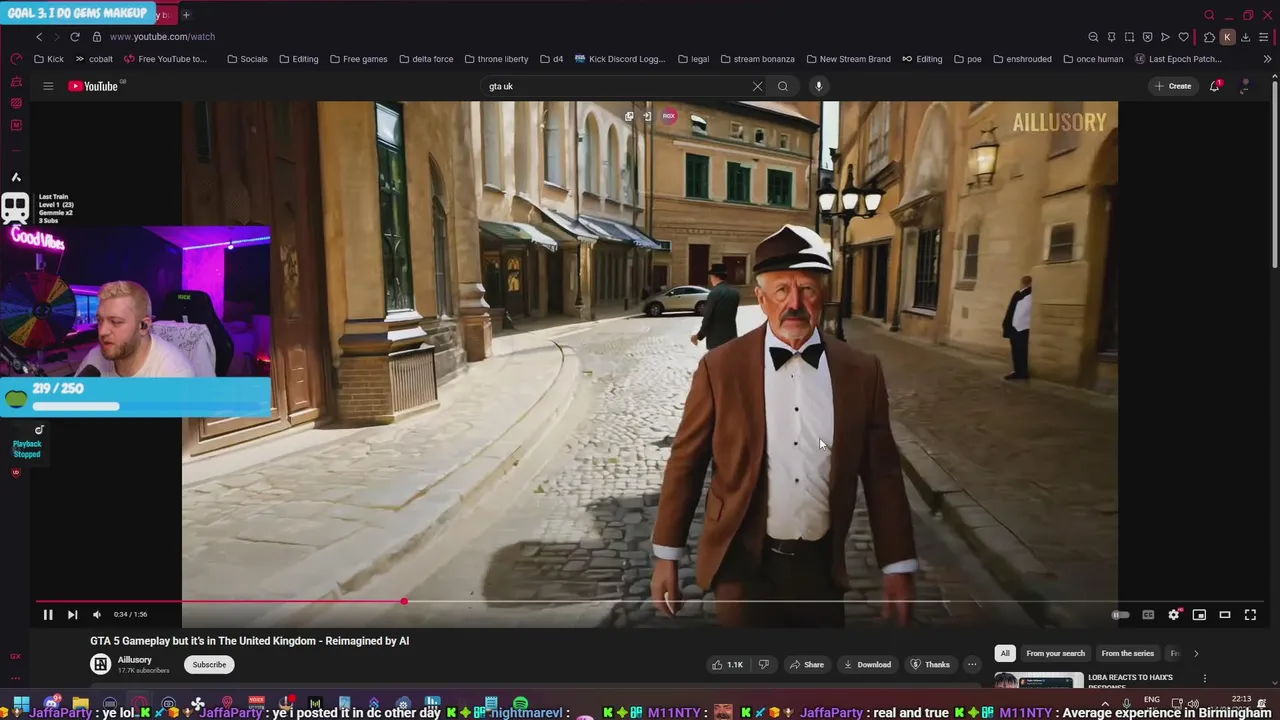1280x720 pixels.
Task: Open the cobalt bookmark
Action: (94, 59)
